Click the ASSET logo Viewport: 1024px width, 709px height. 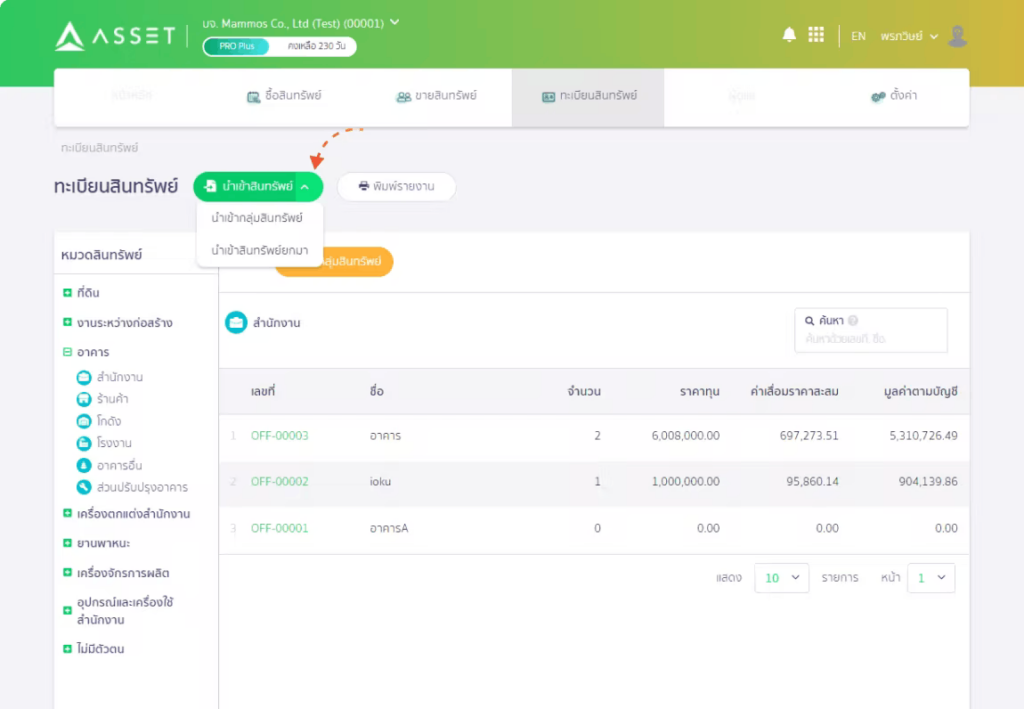tap(116, 36)
